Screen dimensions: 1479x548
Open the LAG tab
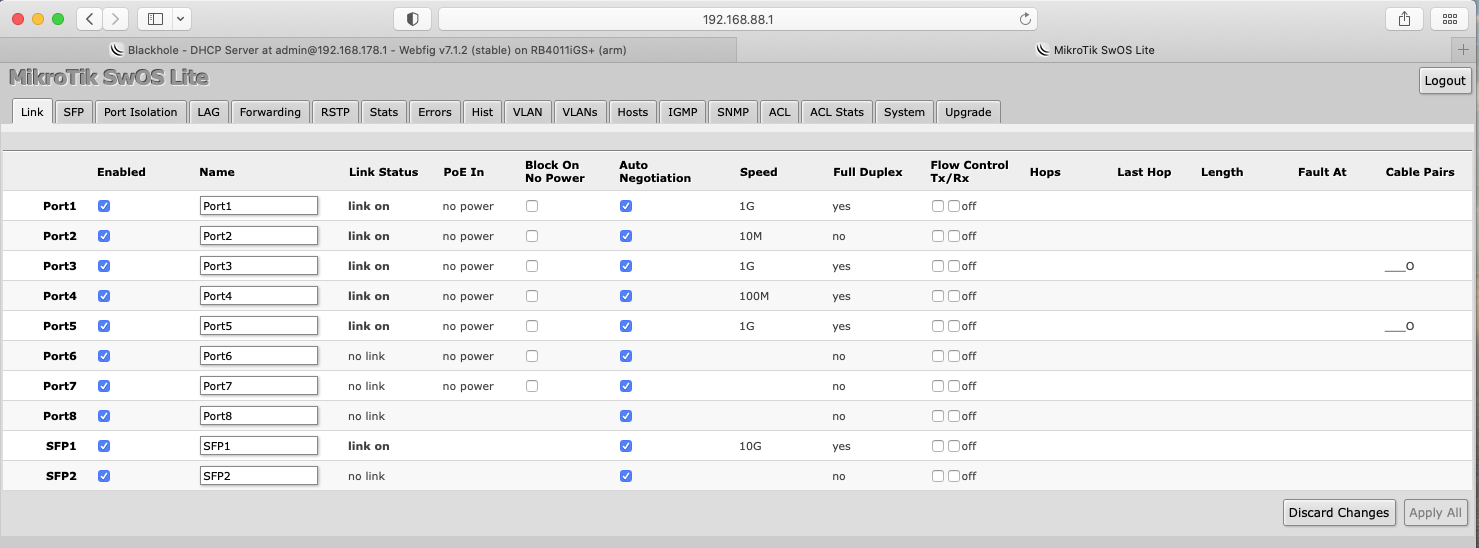(x=209, y=112)
